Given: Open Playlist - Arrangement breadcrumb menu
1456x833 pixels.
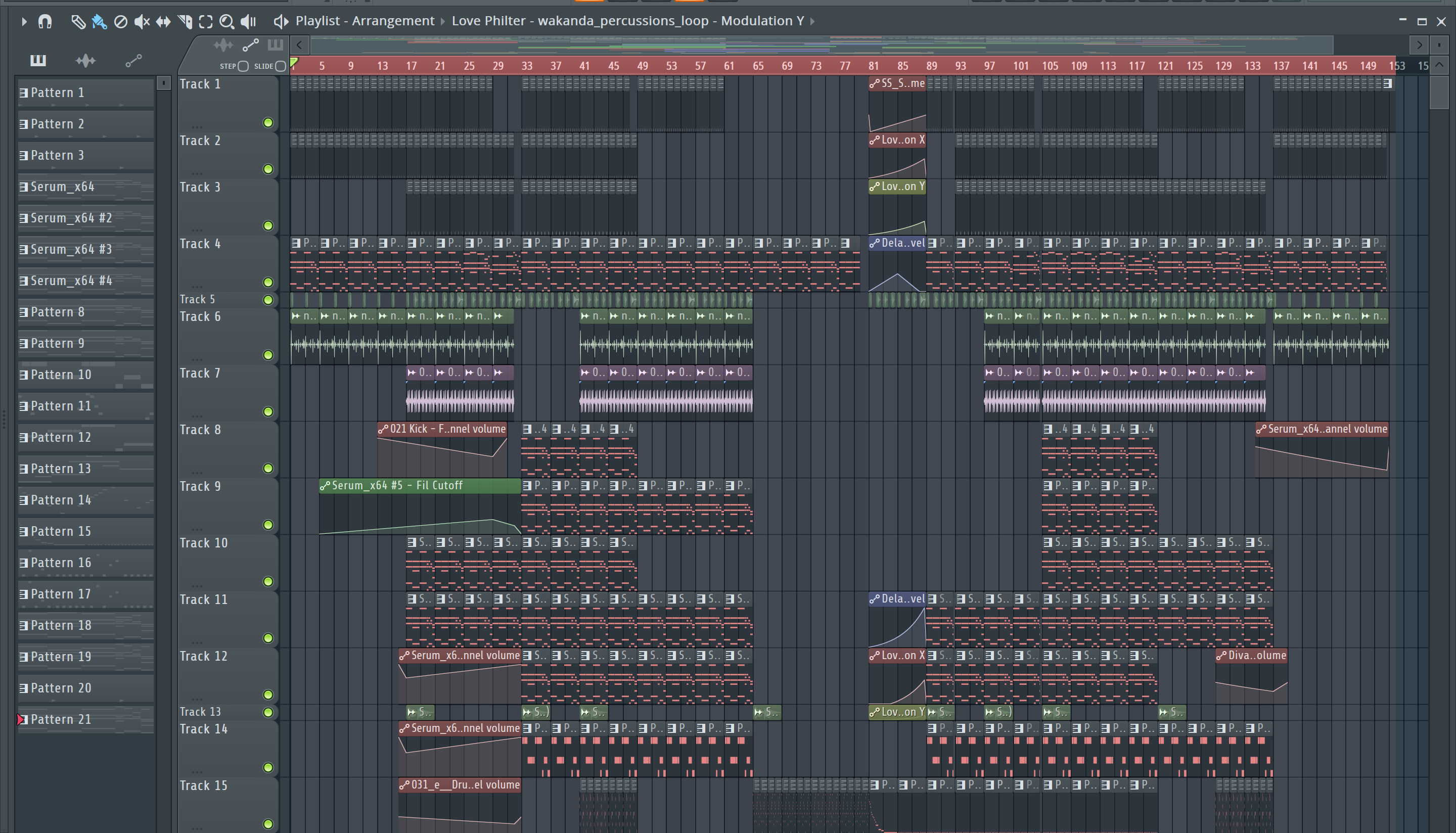Looking at the screenshot, I should point(365,21).
